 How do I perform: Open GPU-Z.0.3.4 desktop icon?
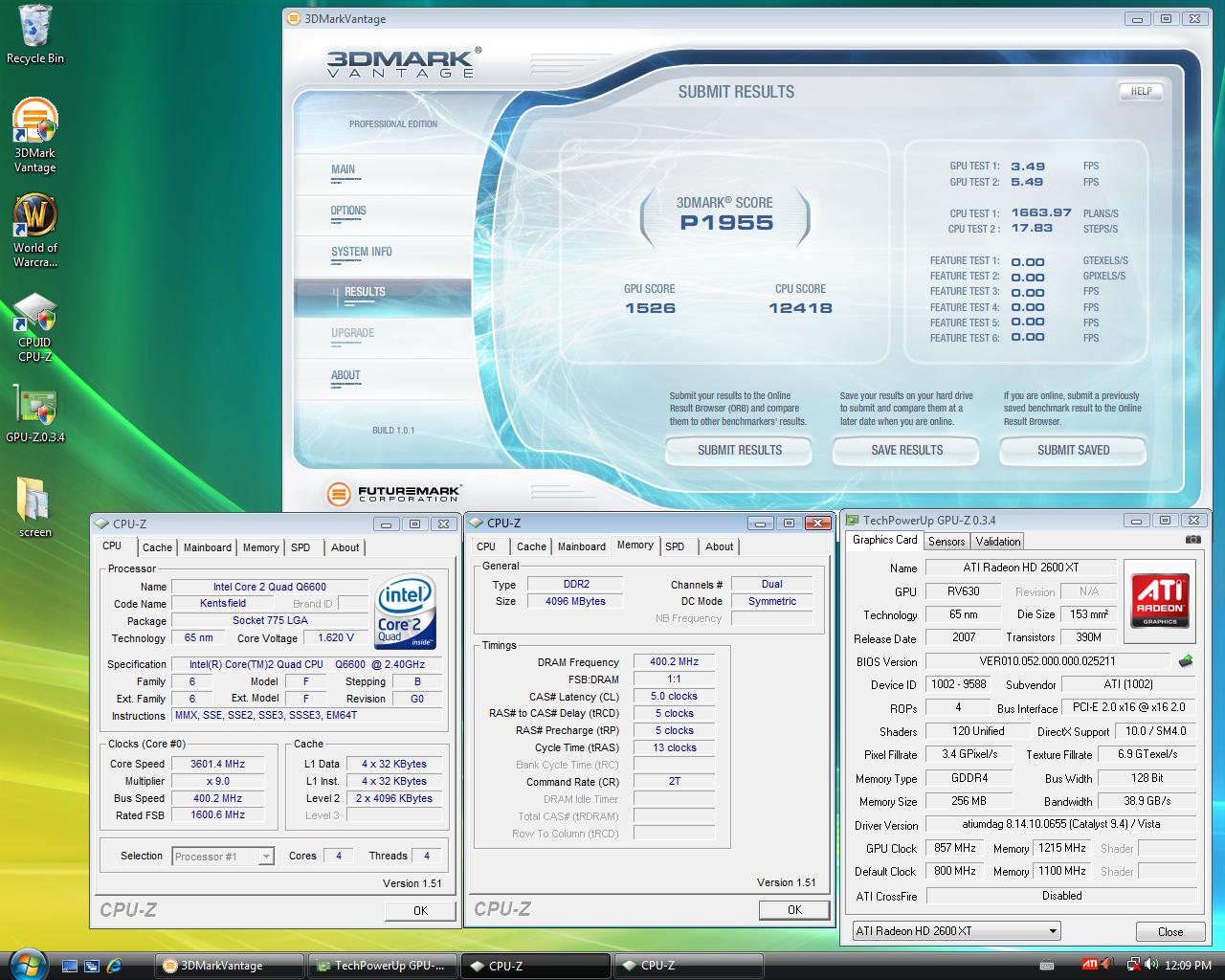pyautogui.click(x=35, y=415)
